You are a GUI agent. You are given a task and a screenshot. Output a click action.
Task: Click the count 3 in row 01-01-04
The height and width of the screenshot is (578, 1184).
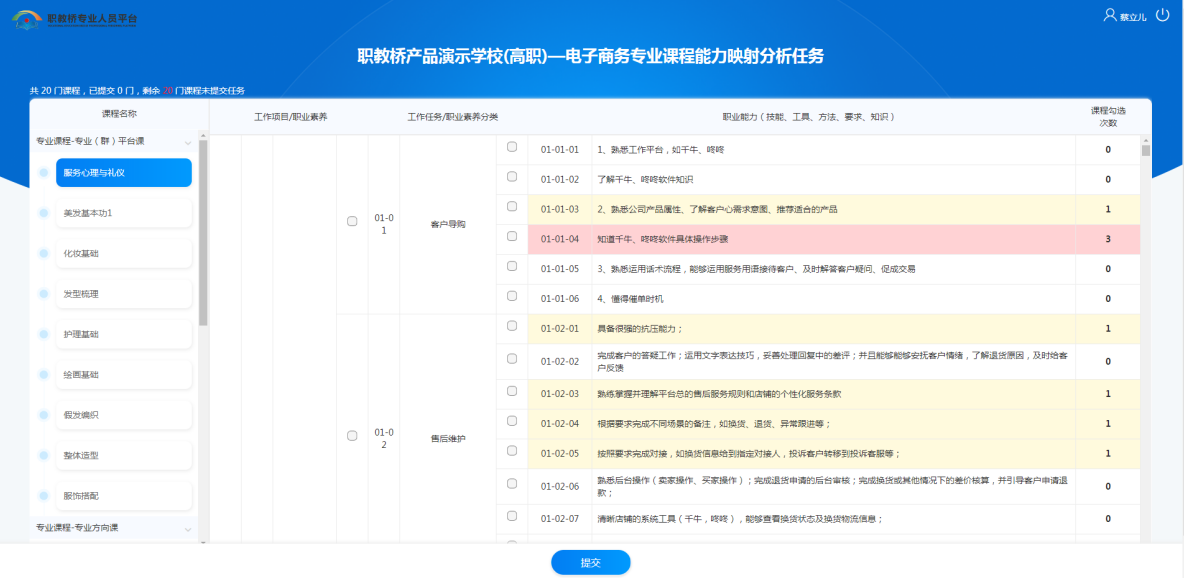coord(1108,239)
